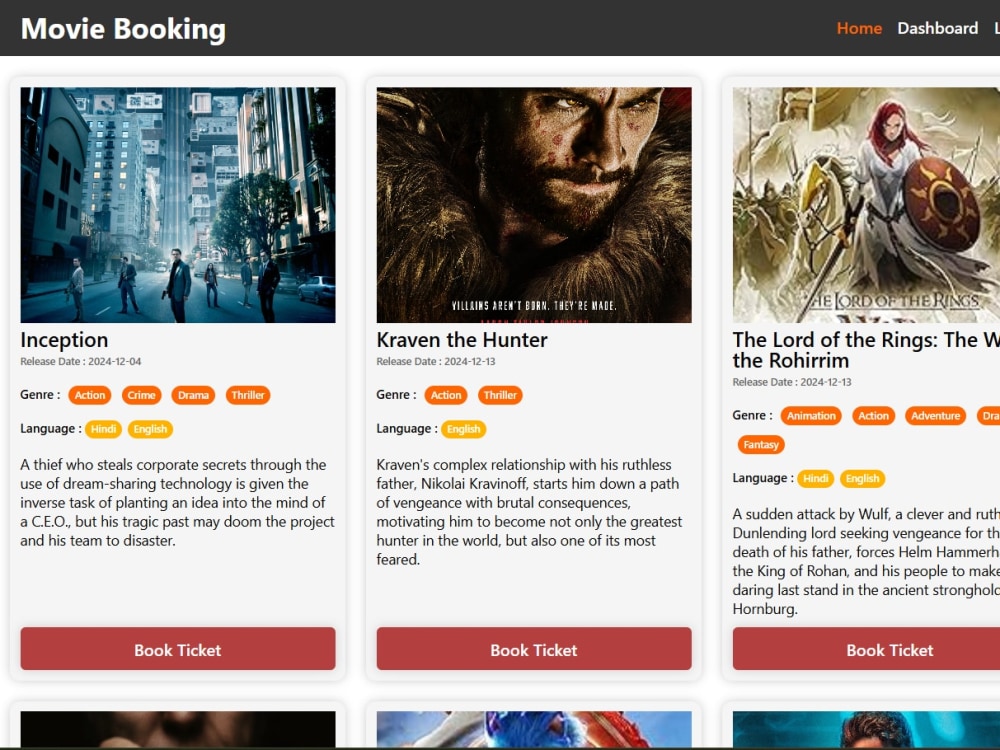Viewport: 1000px width, 750px height.
Task: Click Lord of the Rings' English tag
Action: (862, 478)
